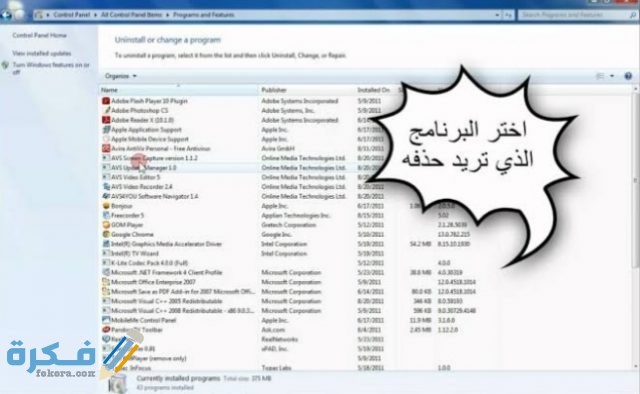Click All Control Panel Items breadcrumb
Viewport: 640px width, 394px height.
coord(131,15)
